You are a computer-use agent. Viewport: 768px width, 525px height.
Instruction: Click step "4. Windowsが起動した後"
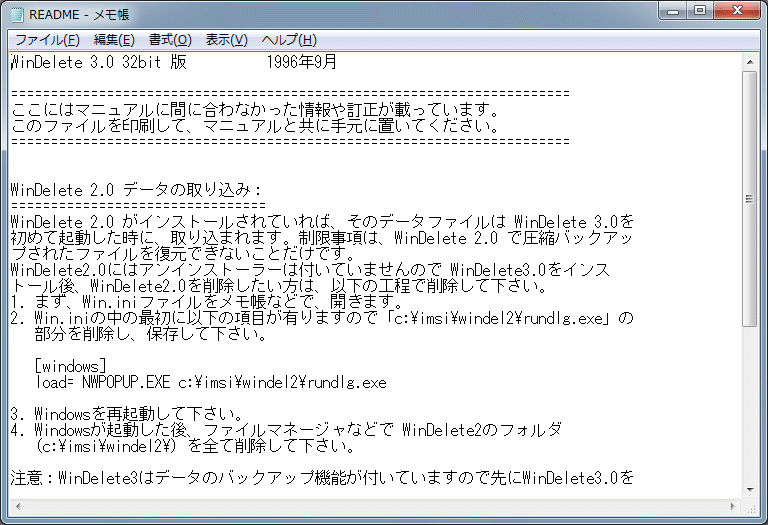click(x=286, y=430)
